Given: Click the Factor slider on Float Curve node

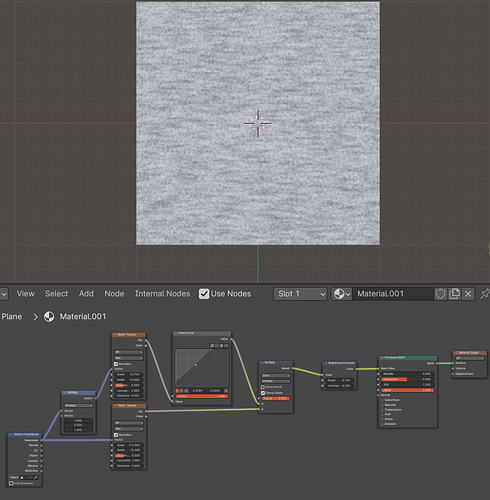Looking at the screenshot, I should click(202, 396).
